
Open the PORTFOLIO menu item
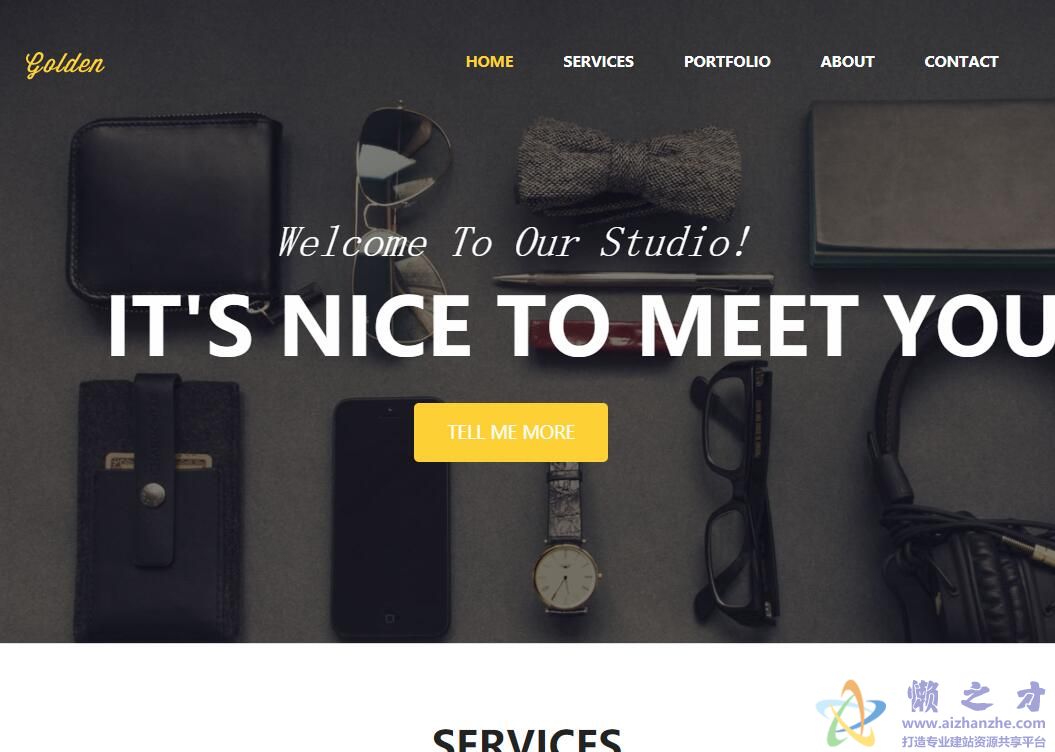[x=727, y=61]
